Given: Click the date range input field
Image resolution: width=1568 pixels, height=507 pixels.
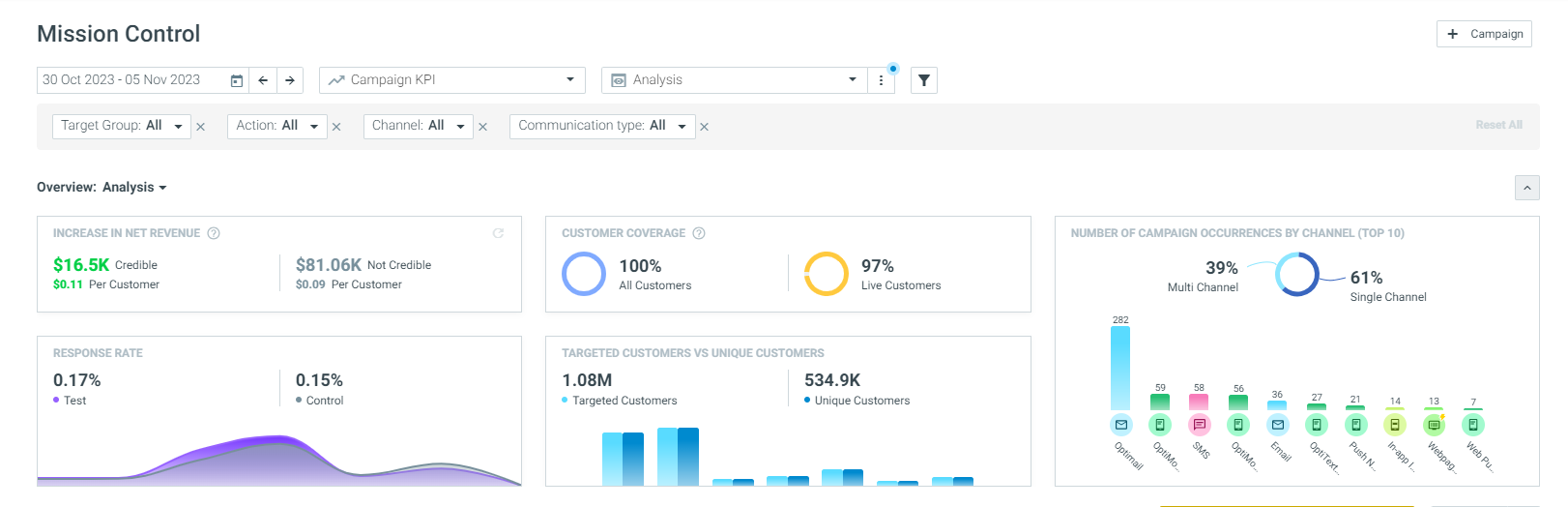Looking at the screenshot, I should (x=131, y=80).
